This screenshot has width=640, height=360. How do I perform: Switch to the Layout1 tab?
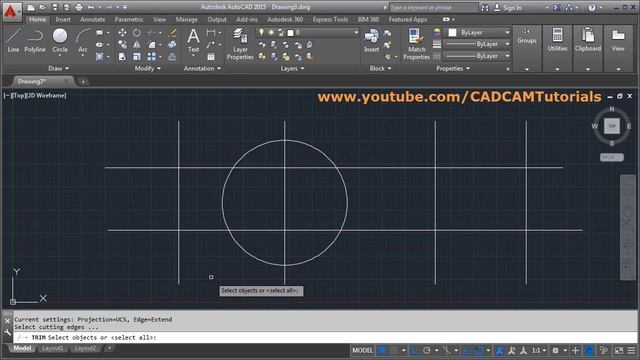[53, 348]
